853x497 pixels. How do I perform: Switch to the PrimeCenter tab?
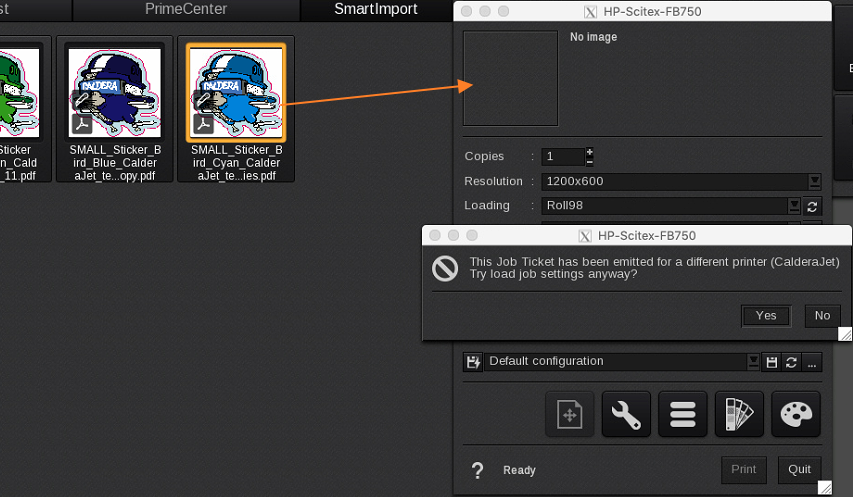[186, 10]
